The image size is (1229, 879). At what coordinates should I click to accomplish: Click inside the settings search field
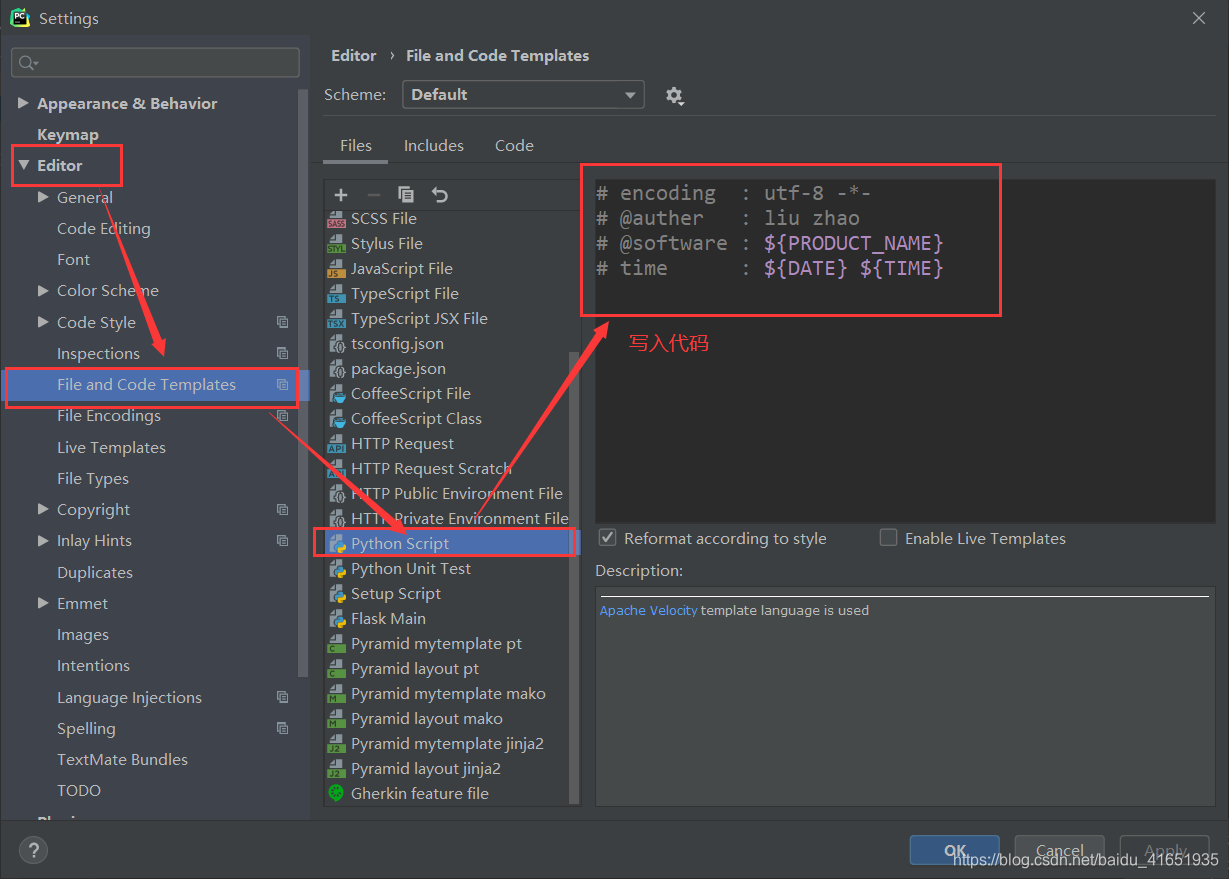click(155, 62)
